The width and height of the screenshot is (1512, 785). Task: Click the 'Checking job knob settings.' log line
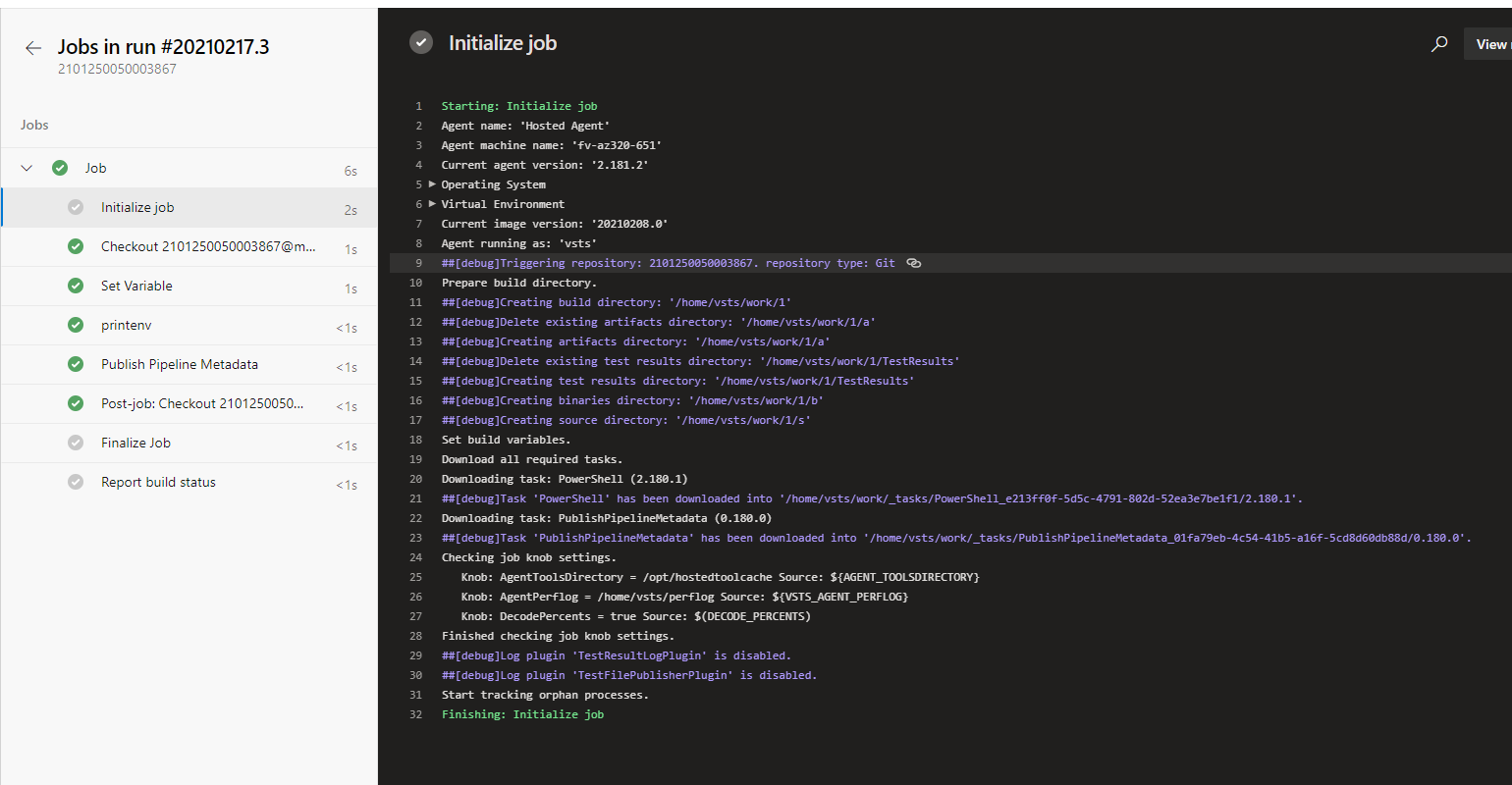click(x=529, y=557)
